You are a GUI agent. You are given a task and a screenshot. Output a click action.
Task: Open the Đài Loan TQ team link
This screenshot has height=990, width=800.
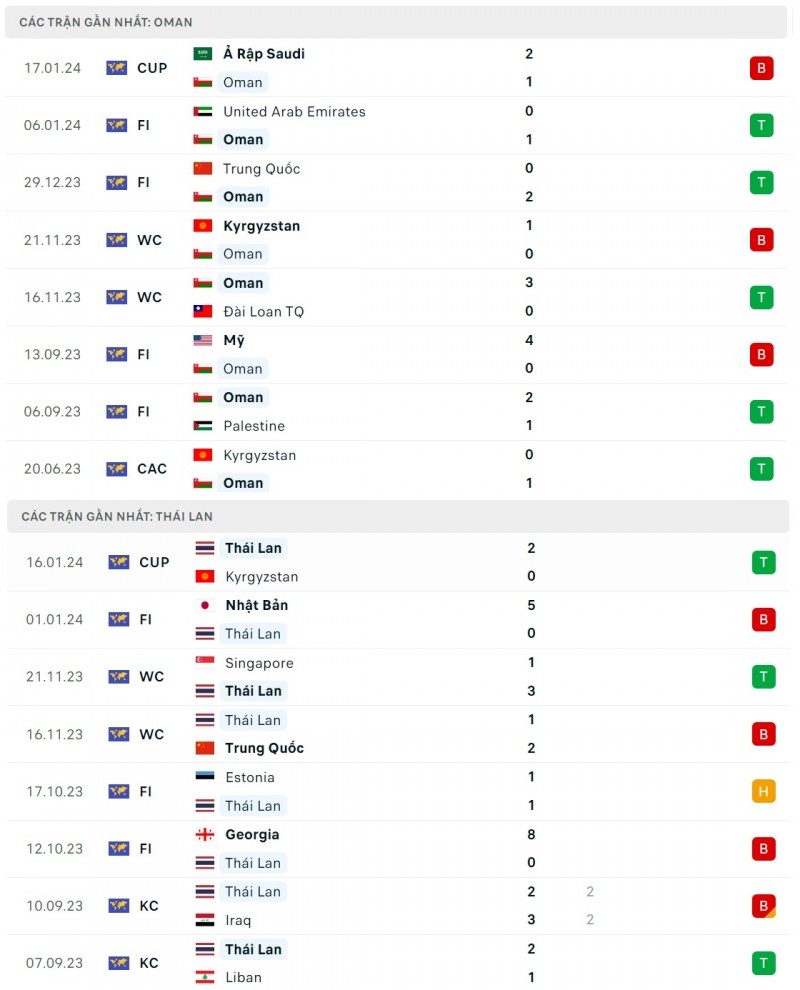point(263,311)
